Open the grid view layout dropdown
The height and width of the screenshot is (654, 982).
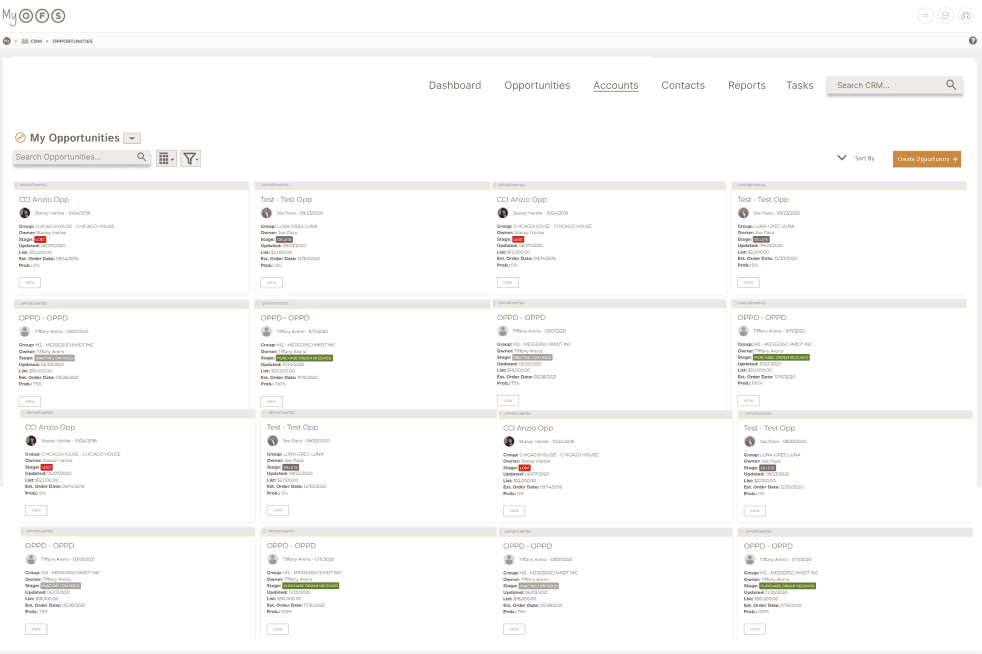pos(166,158)
